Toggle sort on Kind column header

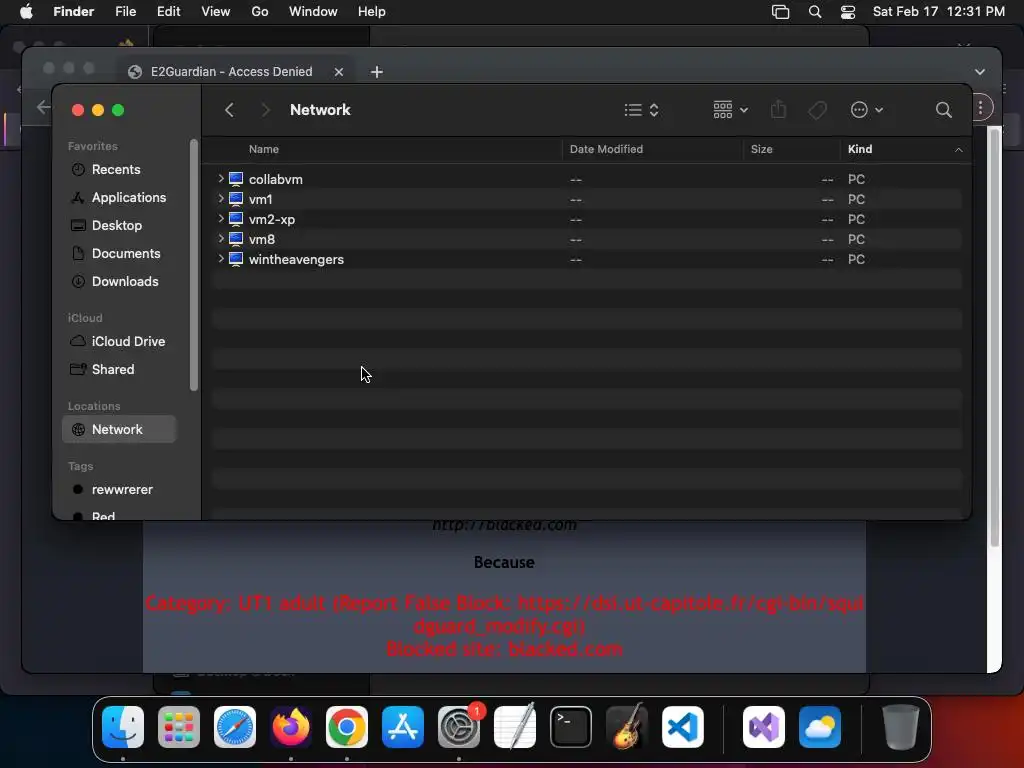point(905,150)
